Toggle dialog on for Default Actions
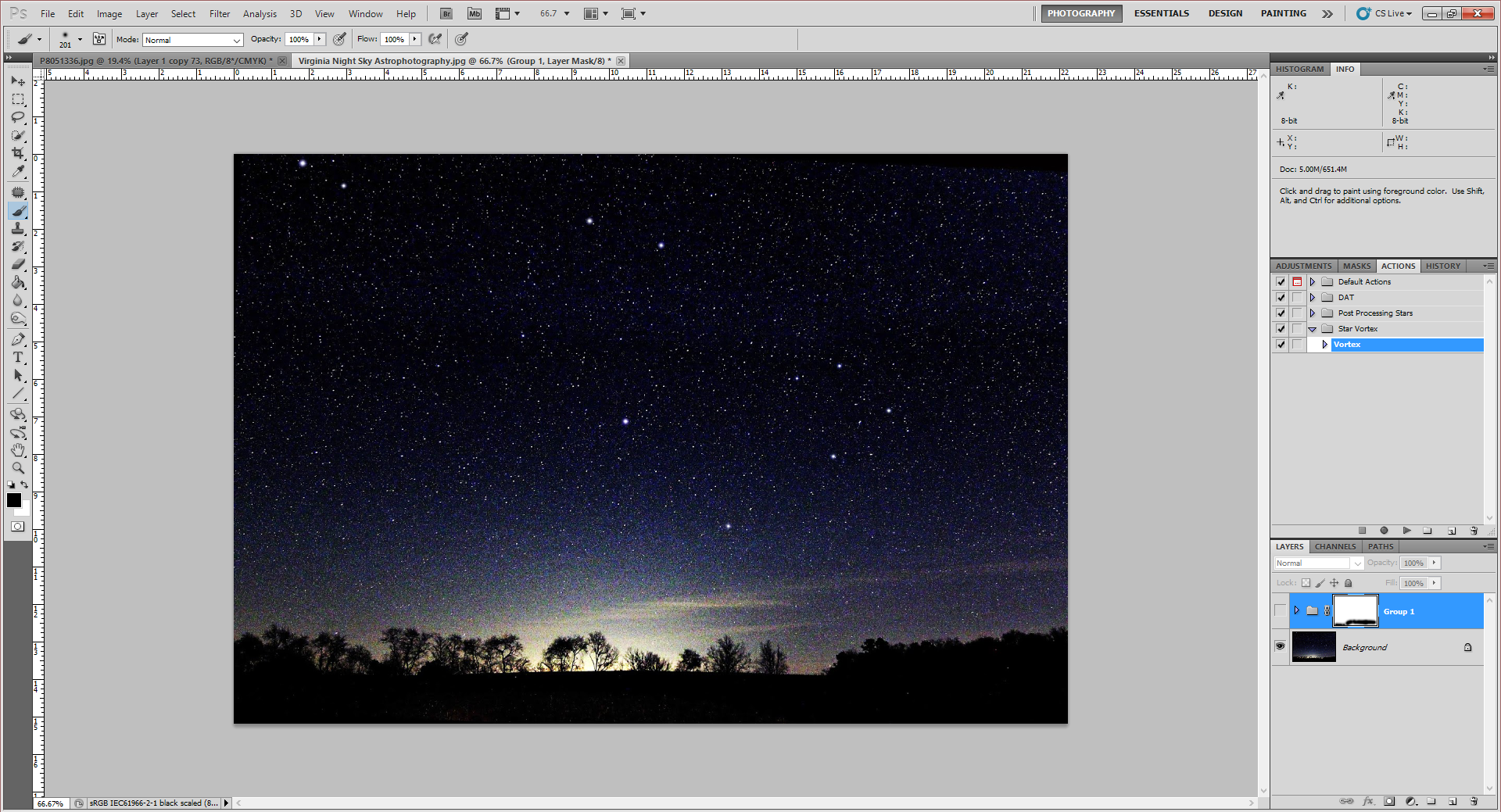Image resolution: width=1501 pixels, height=812 pixels. click(x=1298, y=282)
